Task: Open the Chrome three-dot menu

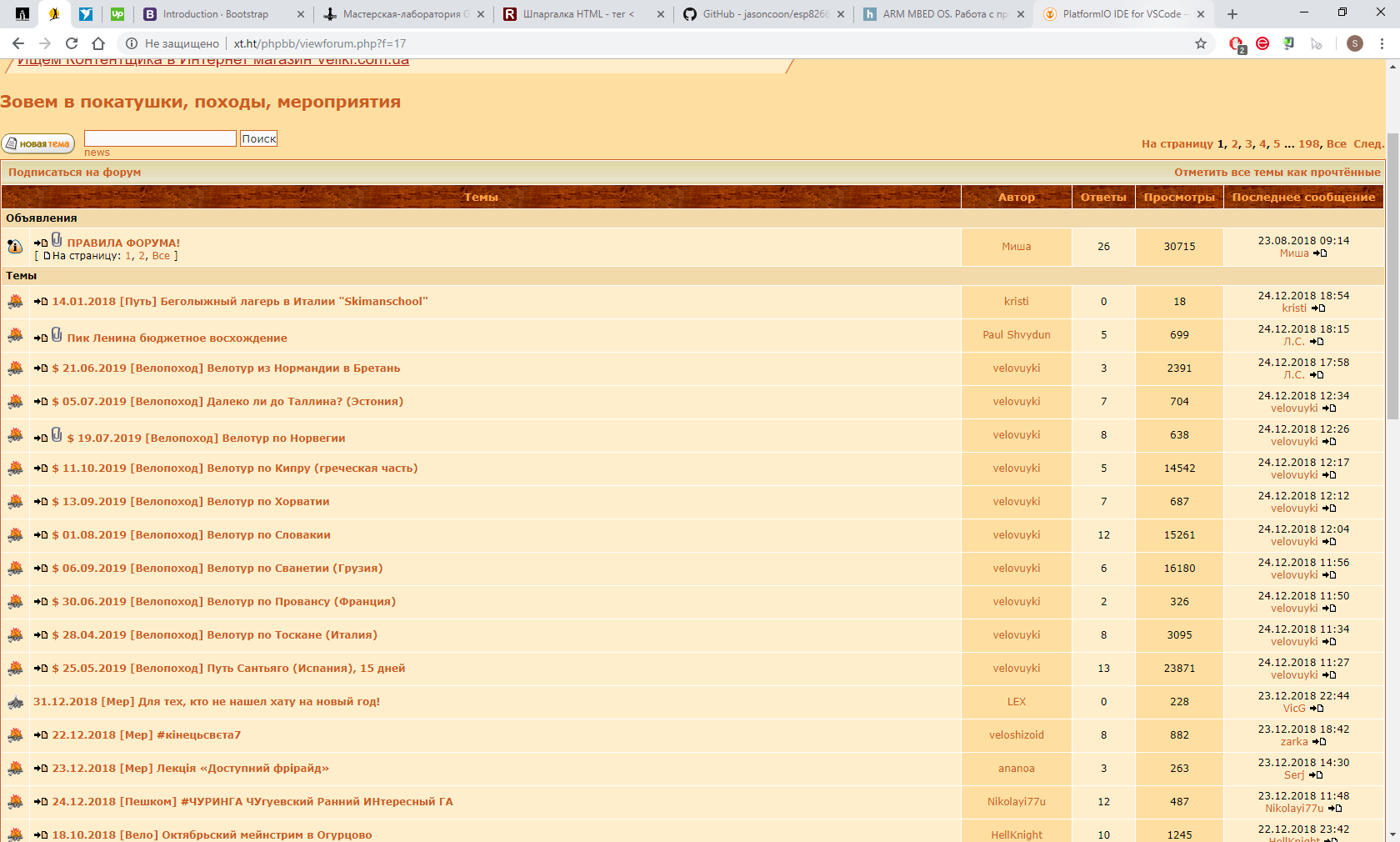Action: pos(1382,43)
